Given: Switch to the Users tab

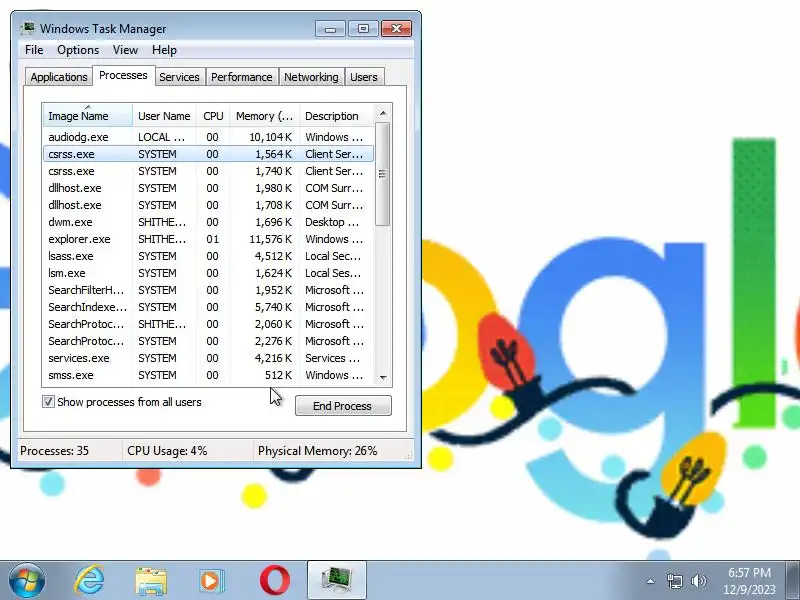Looking at the screenshot, I should tap(364, 77).
